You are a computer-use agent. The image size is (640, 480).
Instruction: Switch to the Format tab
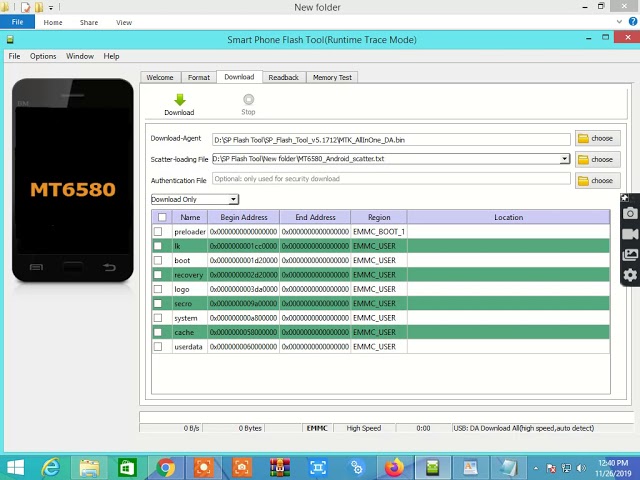coord(199,77)
